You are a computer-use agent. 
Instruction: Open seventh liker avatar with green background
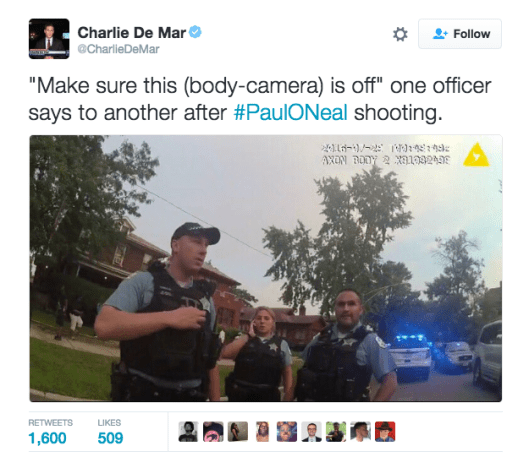pyautogui.click(x=336, y=432)
